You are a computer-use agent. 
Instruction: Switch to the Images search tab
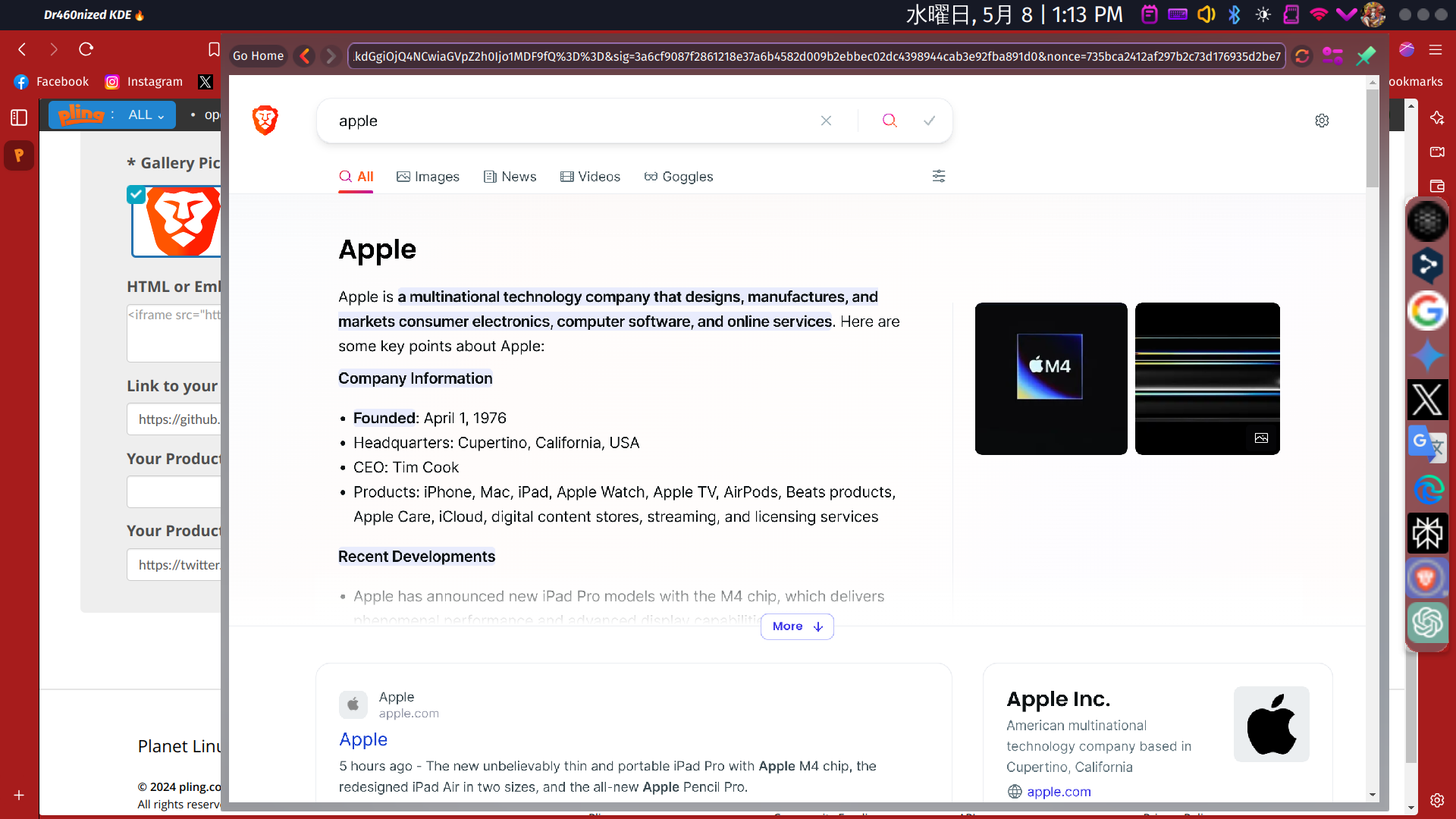coord(428,177)
